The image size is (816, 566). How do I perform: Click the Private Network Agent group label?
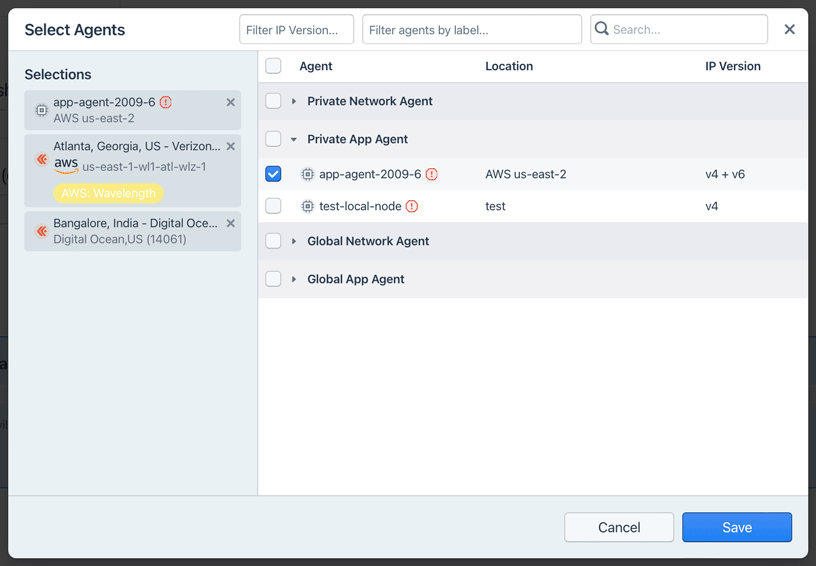click(369, 101)
